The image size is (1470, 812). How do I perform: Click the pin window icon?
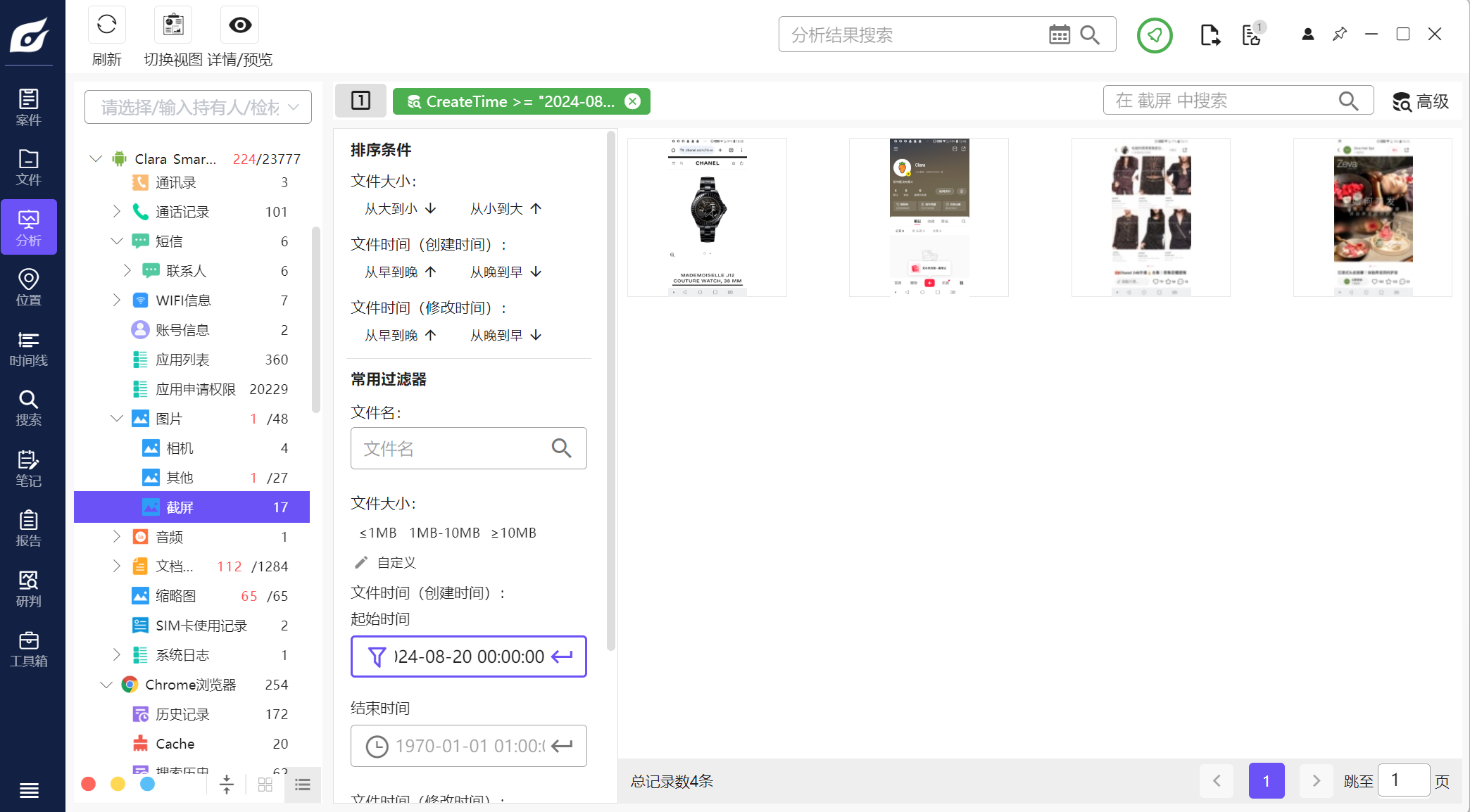coord(1340,34)
